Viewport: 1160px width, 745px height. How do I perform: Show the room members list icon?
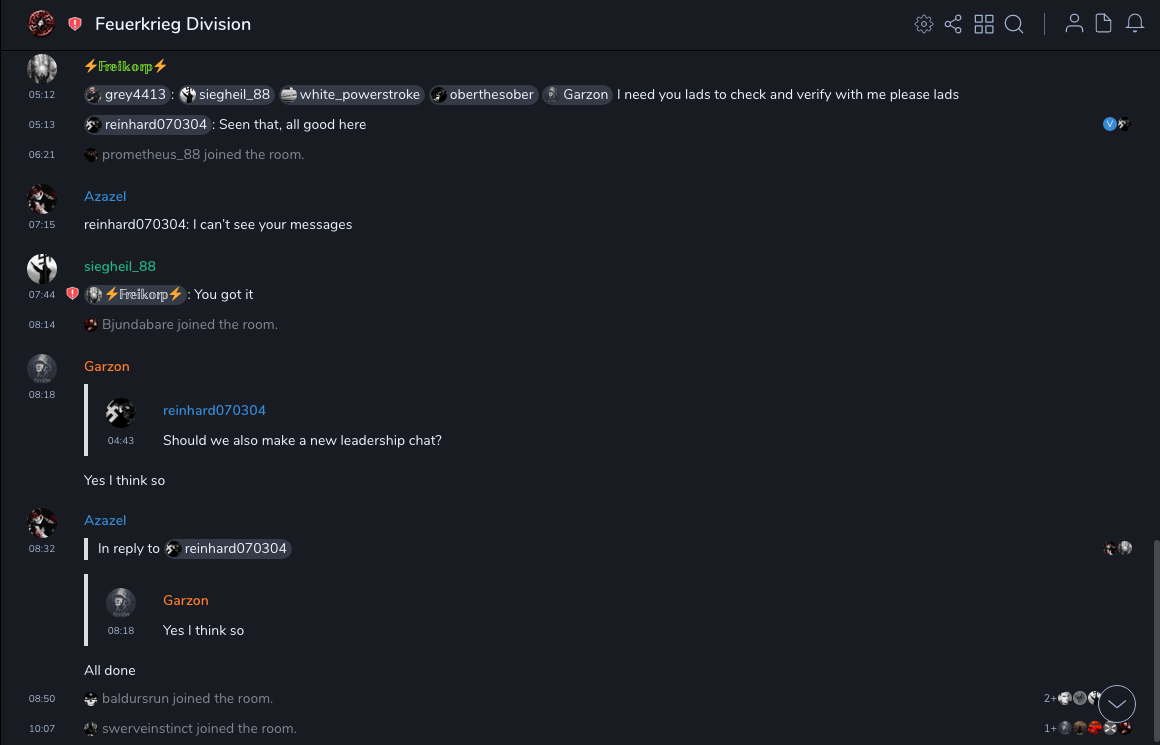(1074, 24)
